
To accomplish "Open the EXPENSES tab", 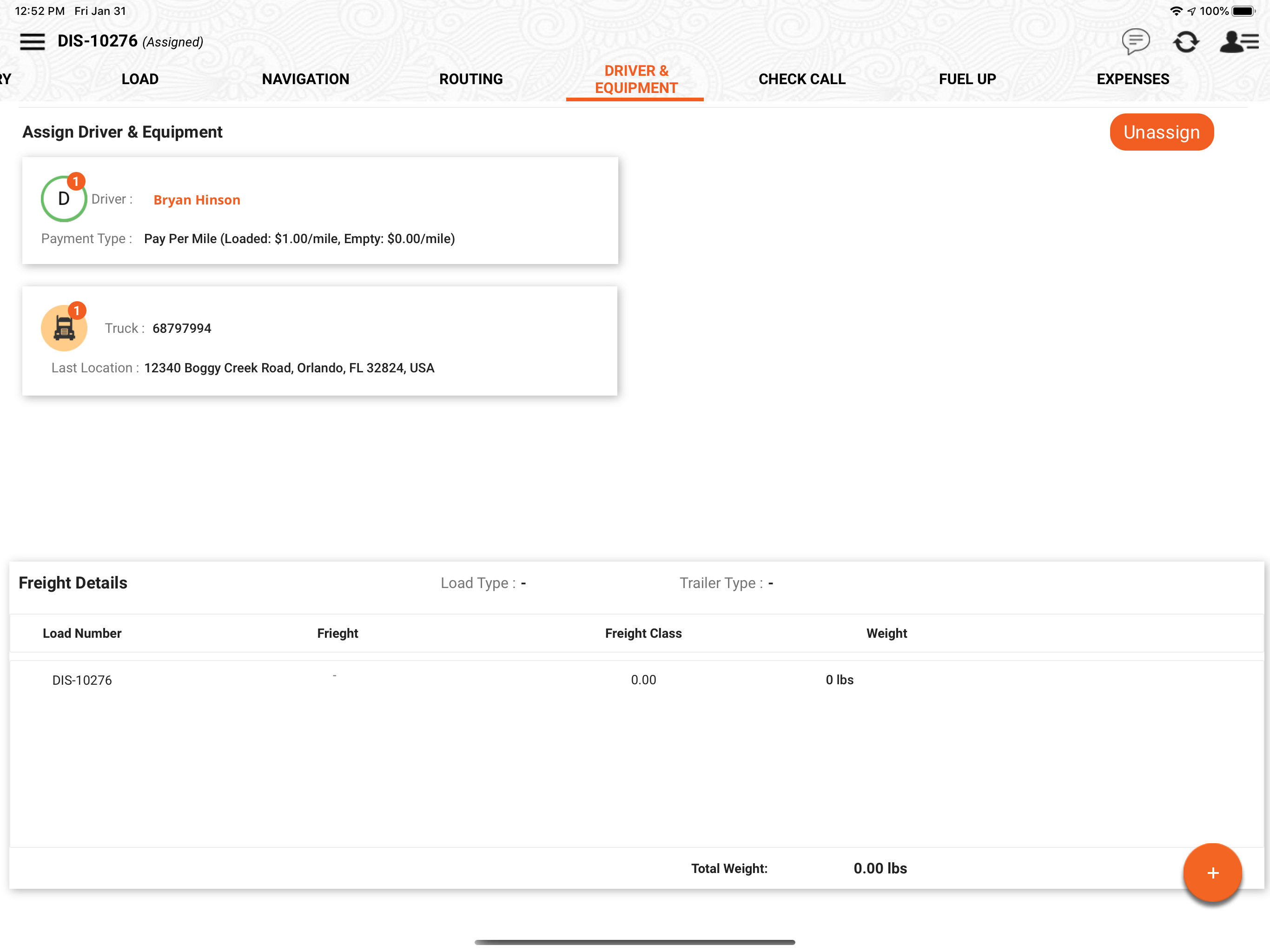I will coord(1132,79).
